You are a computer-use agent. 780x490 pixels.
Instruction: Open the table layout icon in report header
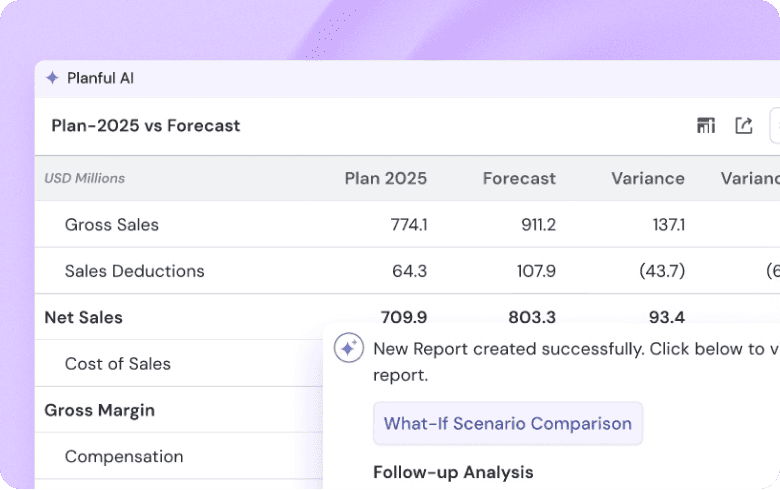coord(706,125)
